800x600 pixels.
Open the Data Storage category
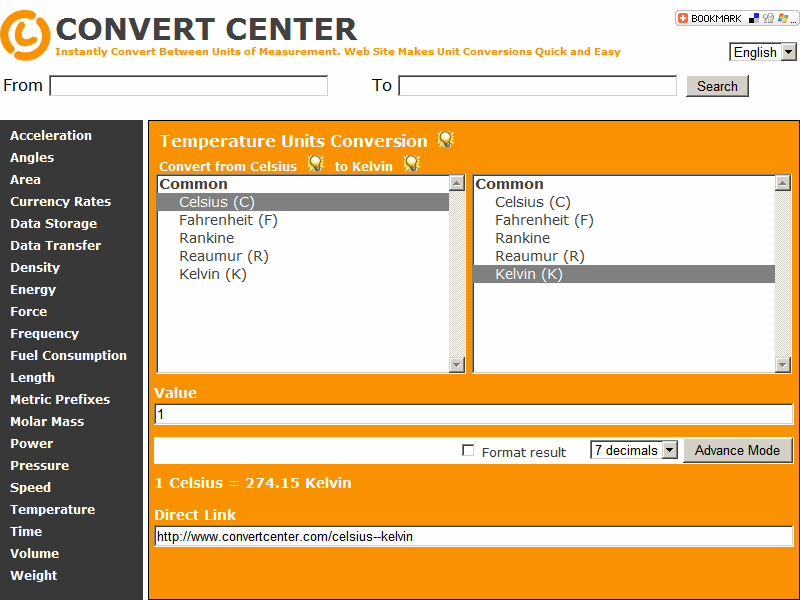tap(54, 223)
